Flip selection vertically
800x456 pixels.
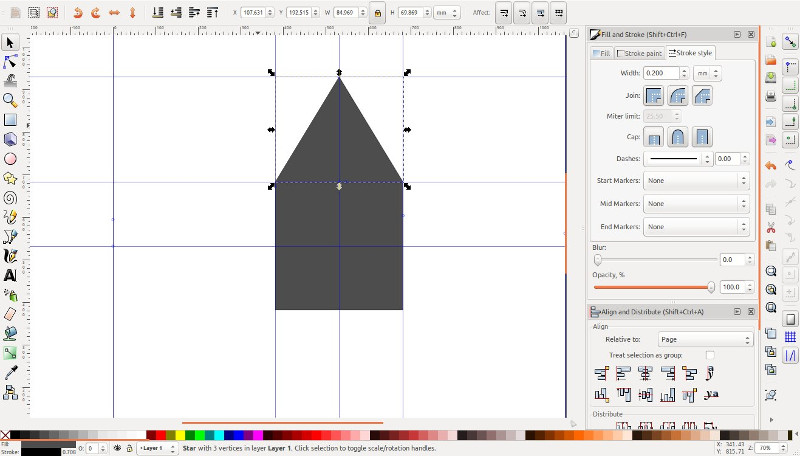(132, 12)
